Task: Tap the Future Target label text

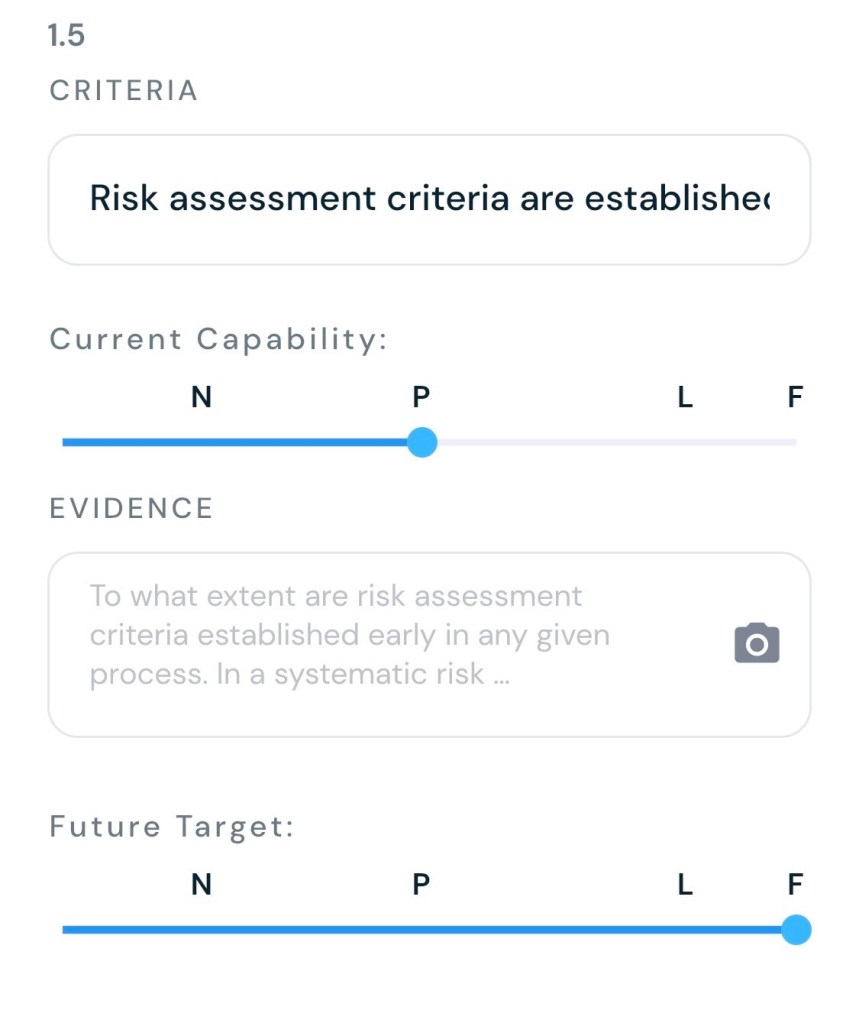Action: pos(171,827)
